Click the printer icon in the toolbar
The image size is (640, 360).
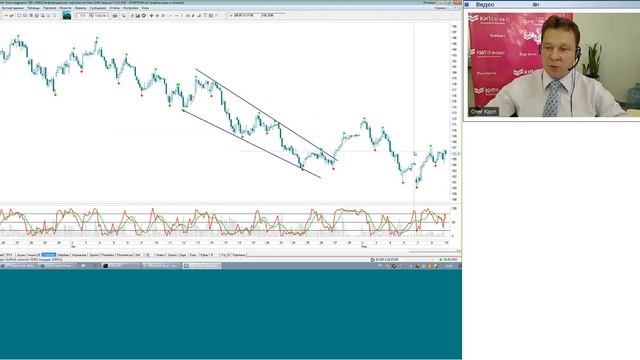pyautogui.click(x=115, y=16)
